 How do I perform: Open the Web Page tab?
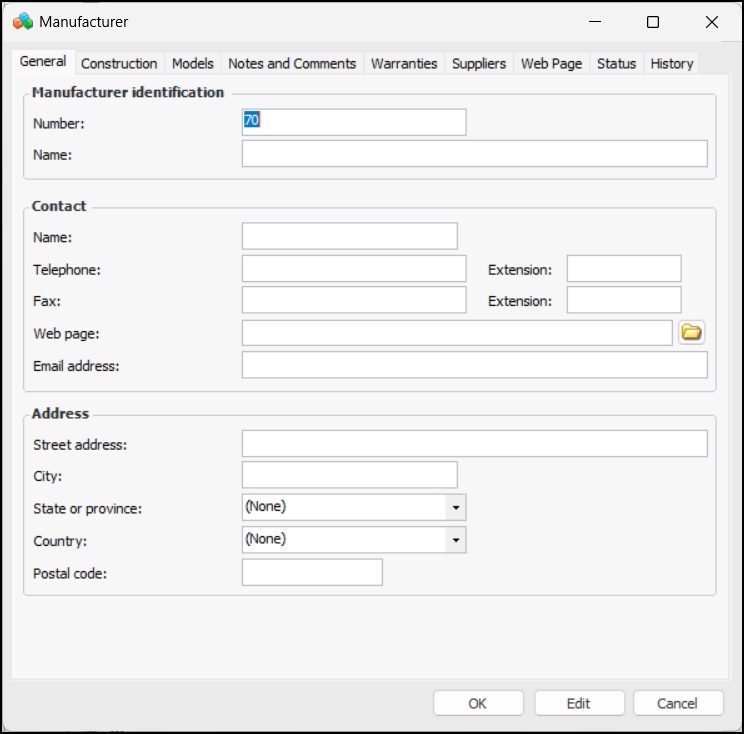(x=551, y=63)
